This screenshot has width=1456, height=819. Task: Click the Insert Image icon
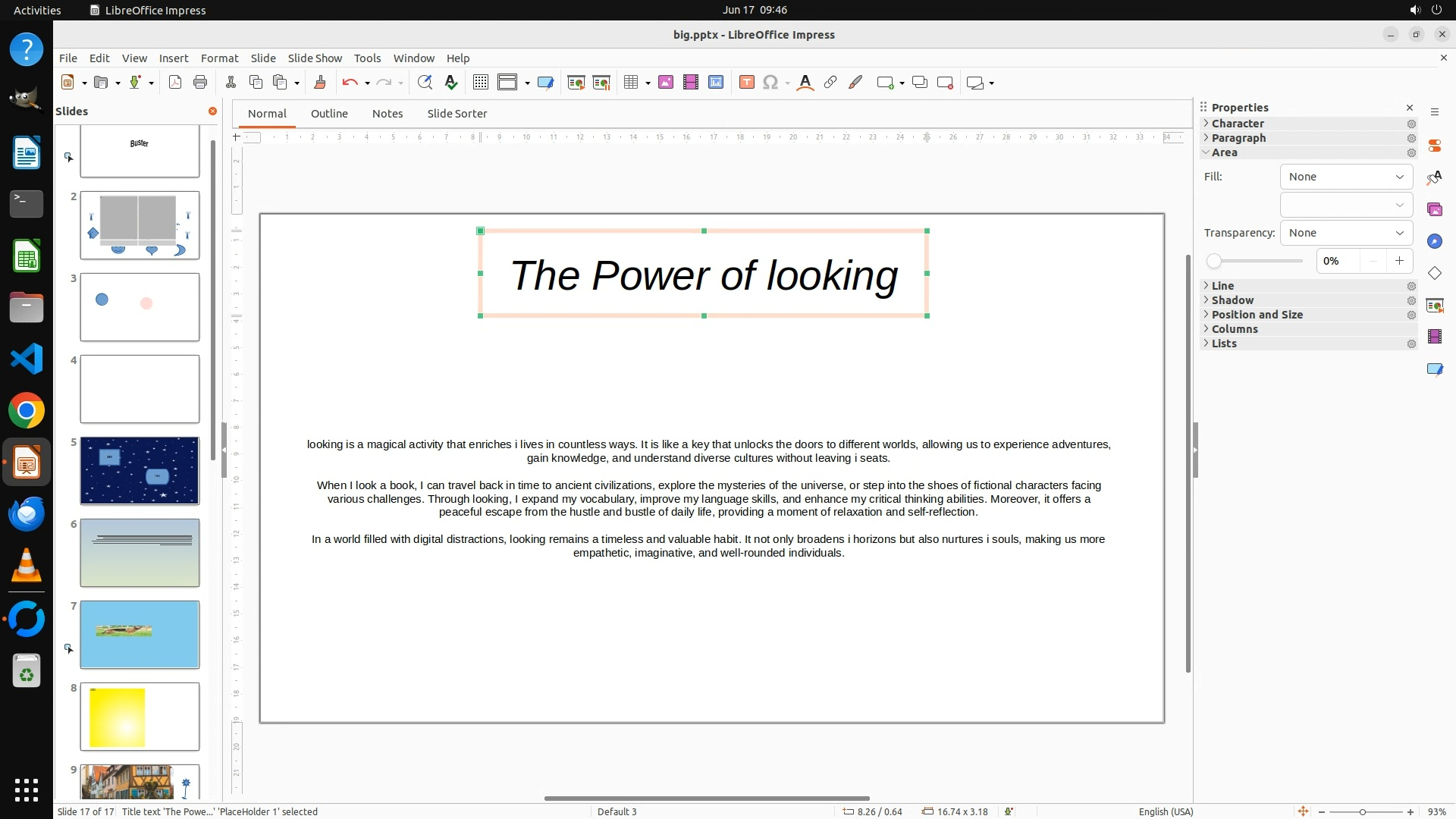point(666,83)
